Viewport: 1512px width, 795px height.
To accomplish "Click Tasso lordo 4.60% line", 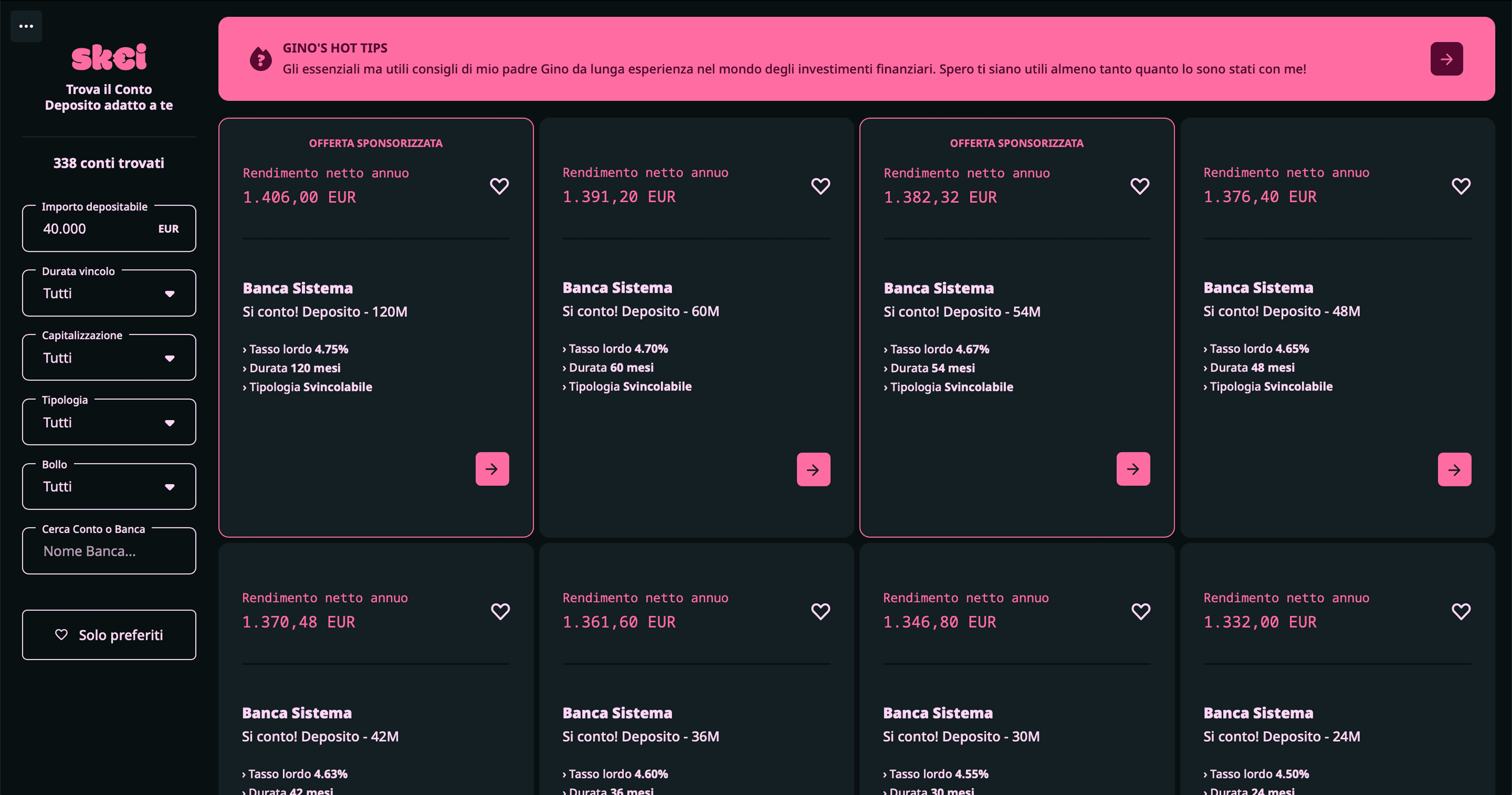I will click(615, 775).
